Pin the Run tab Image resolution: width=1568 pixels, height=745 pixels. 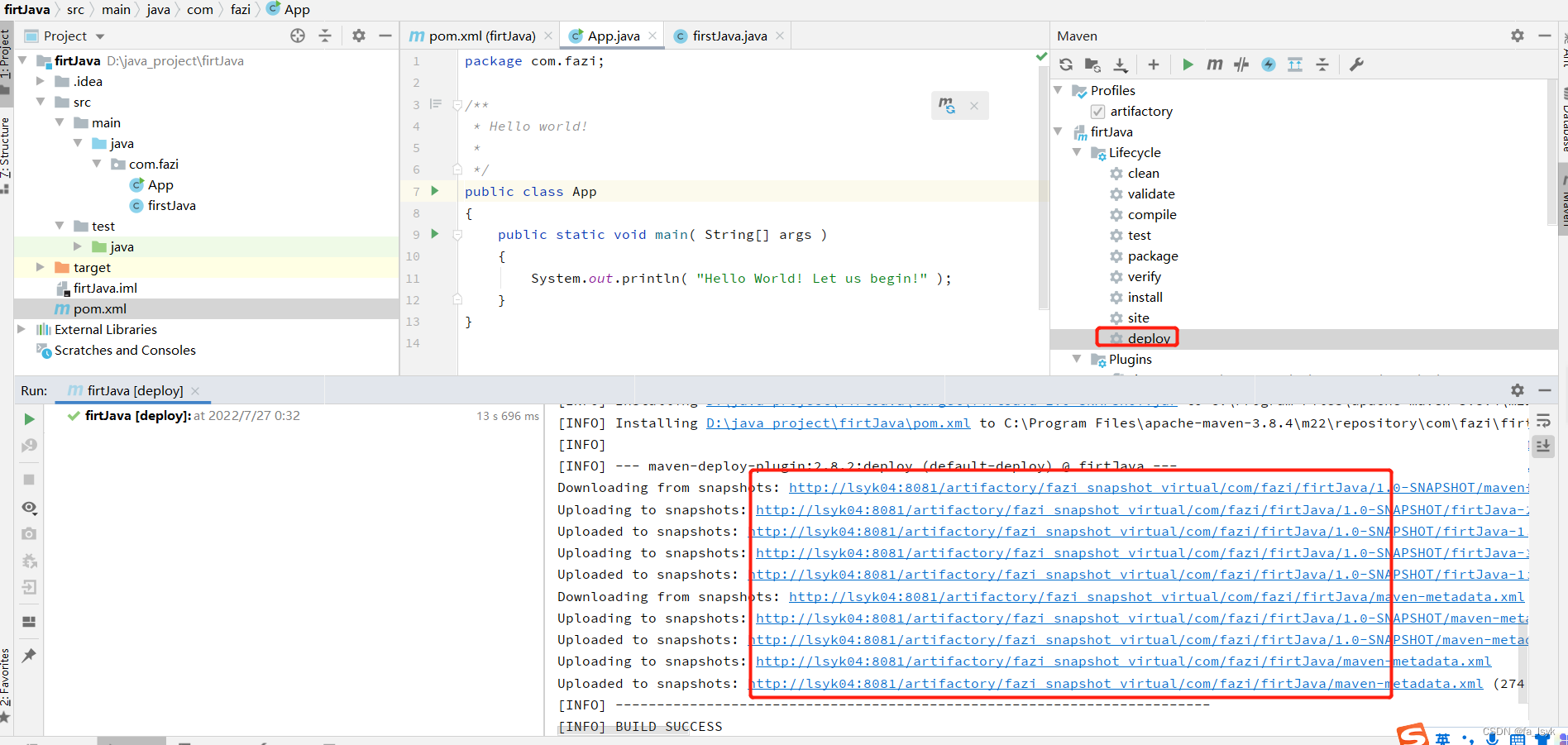[x=29, y=656]
